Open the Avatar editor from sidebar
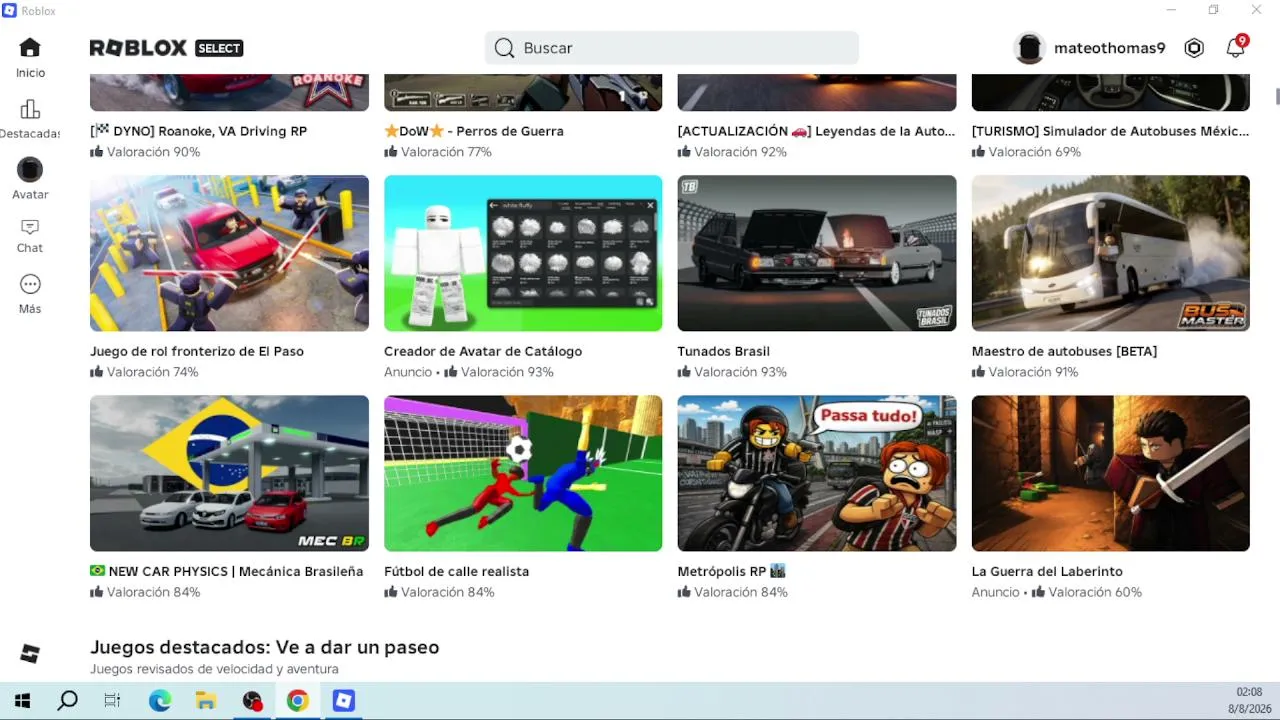Image resolution: width=1280 pixels, height=720 pixels. tap(30, 179)
